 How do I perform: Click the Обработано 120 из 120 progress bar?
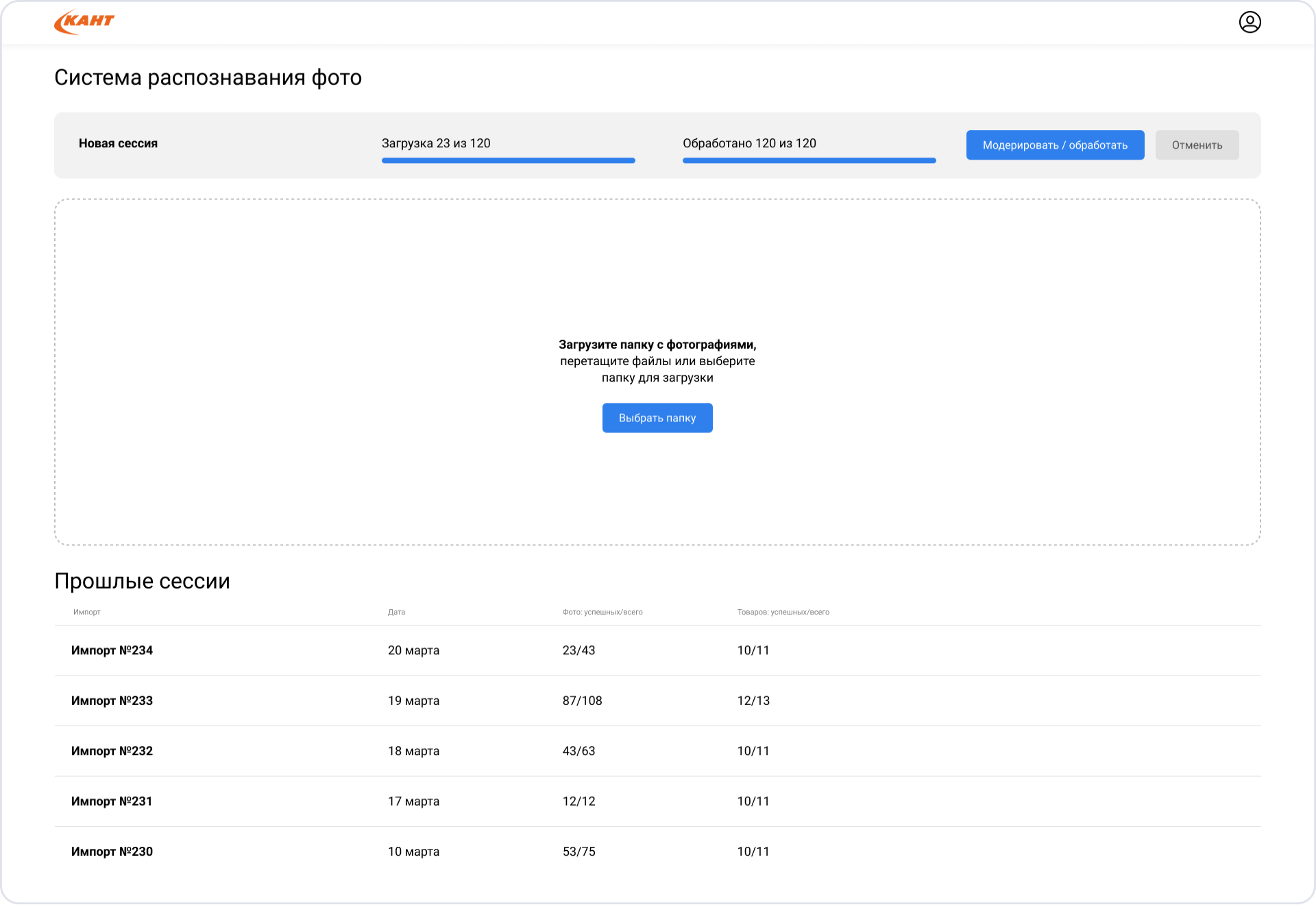809,160
